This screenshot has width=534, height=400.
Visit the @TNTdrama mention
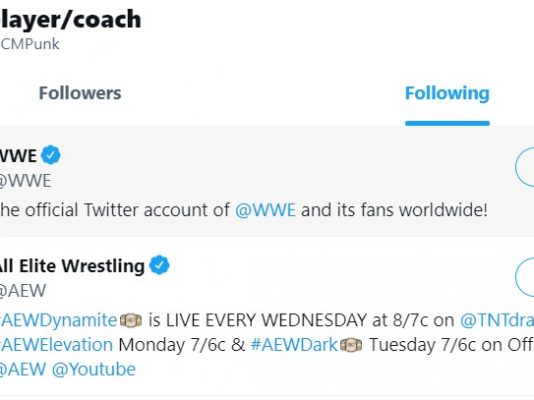coord(497,320)
